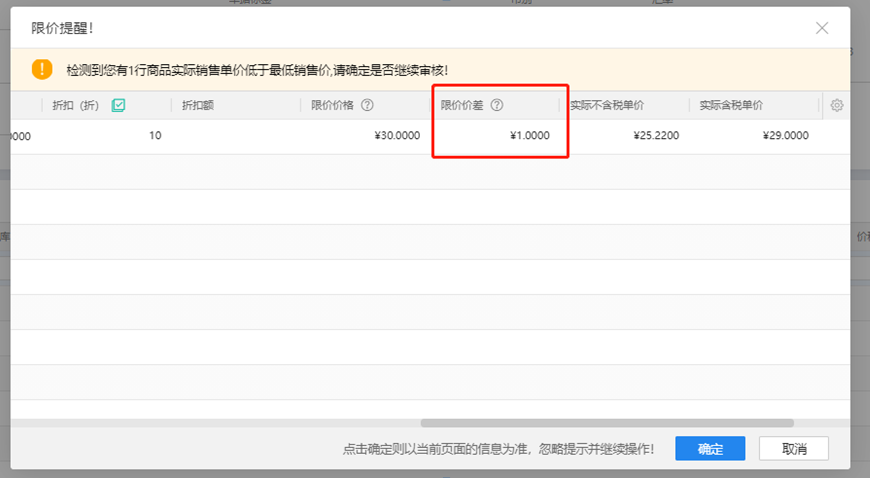Click the orange warning exclamation icon

click(41, 69)
